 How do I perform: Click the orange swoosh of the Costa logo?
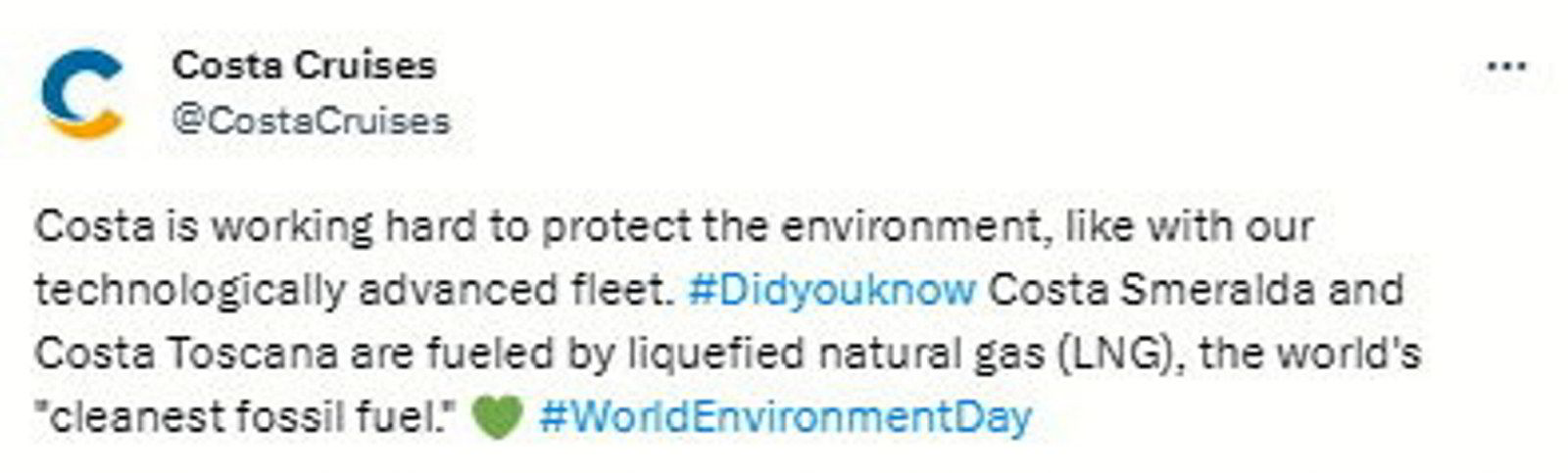pos(86,123)
